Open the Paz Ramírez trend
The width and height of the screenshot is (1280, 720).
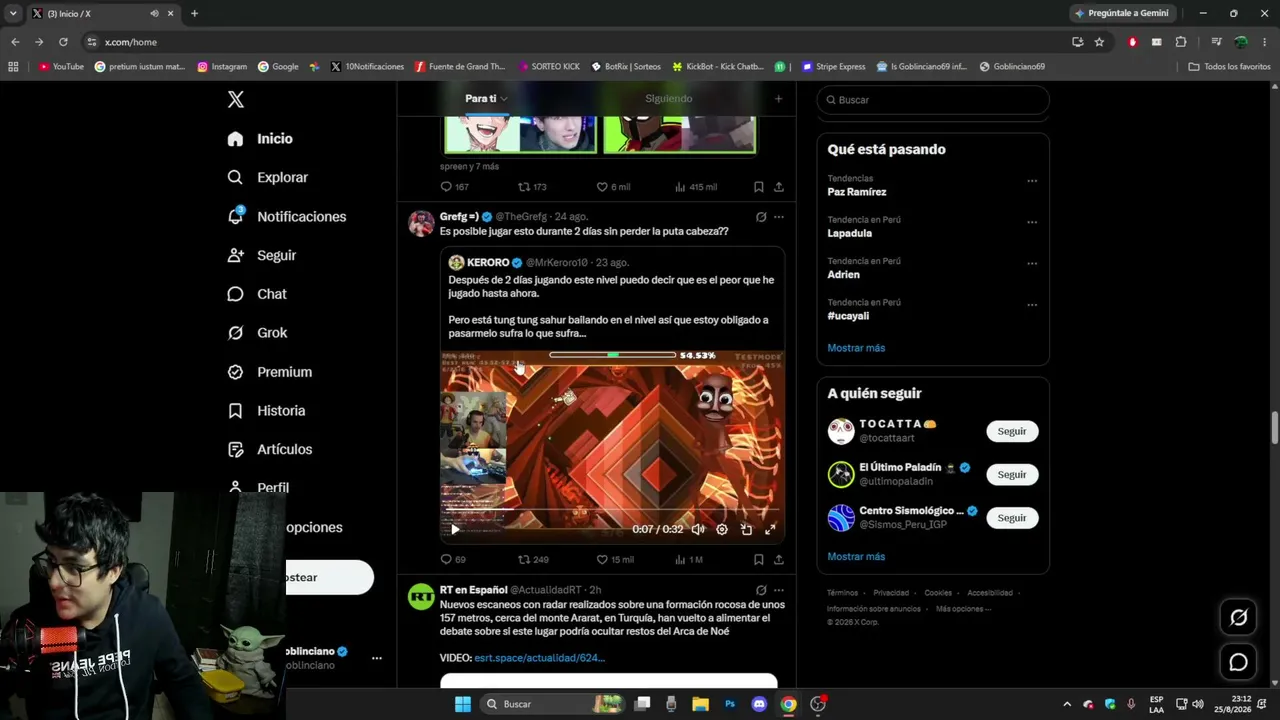tap(857, 192)
